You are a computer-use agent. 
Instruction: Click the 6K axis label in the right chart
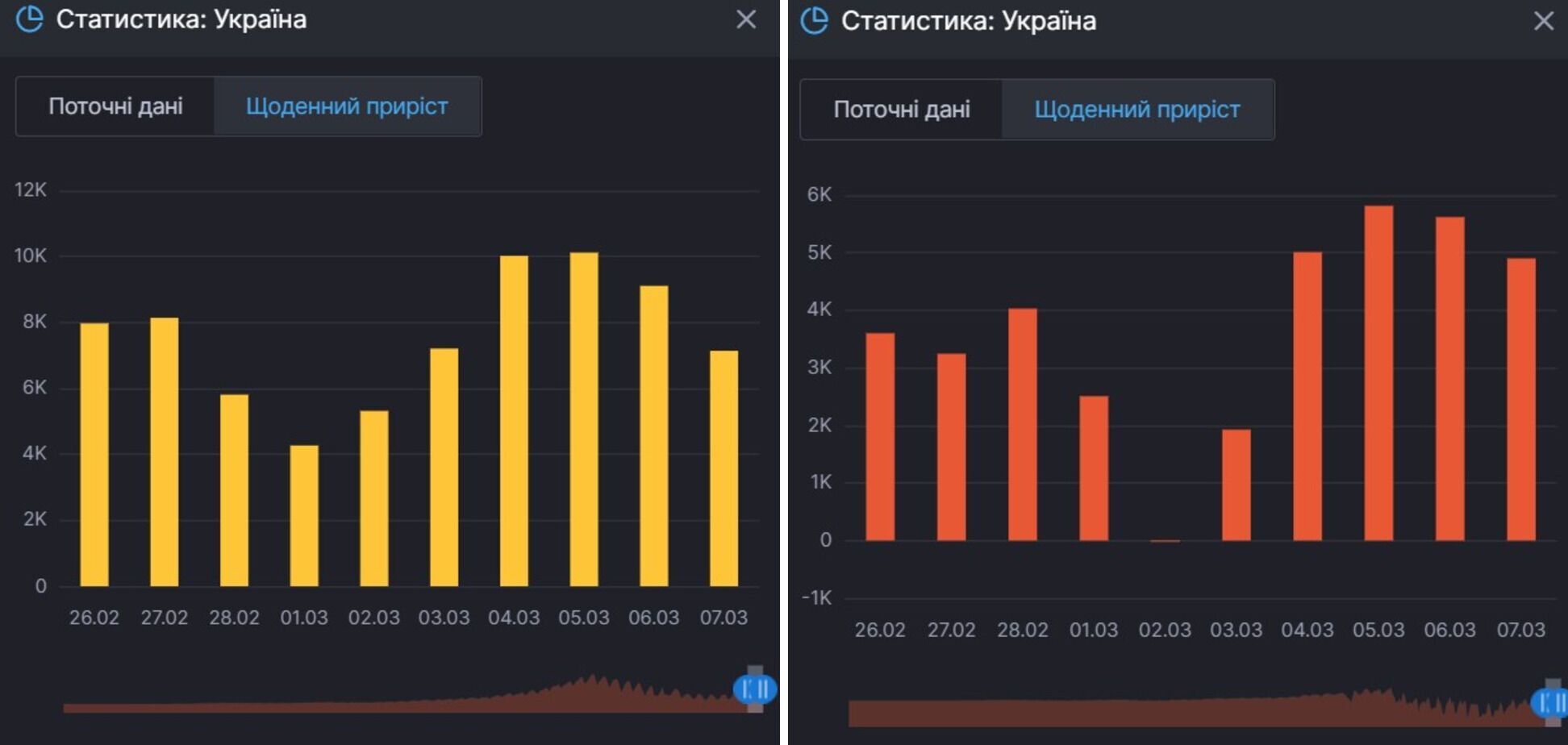click(x=819, y=194)
